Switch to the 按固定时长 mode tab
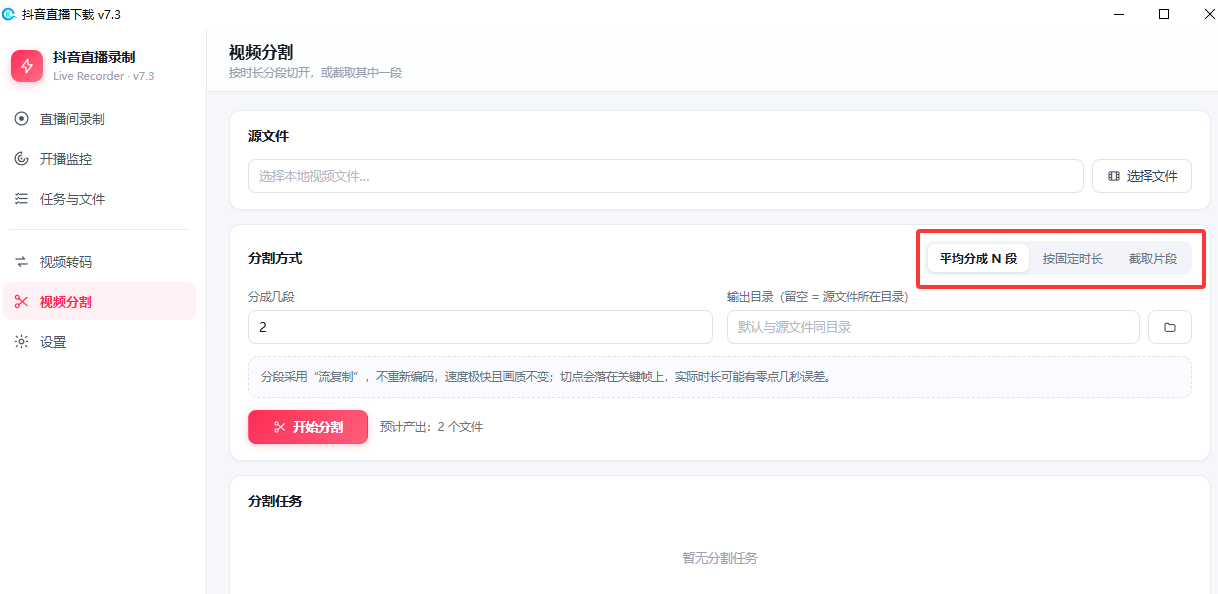 (1072, 258)
